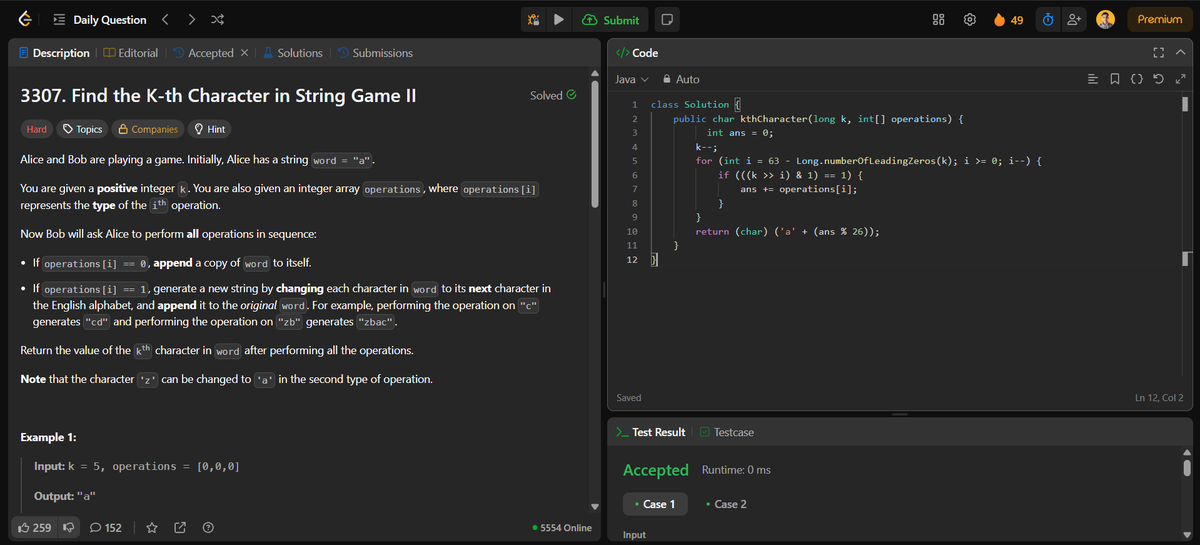Switch to the Description tab

[x=55, y=53]
